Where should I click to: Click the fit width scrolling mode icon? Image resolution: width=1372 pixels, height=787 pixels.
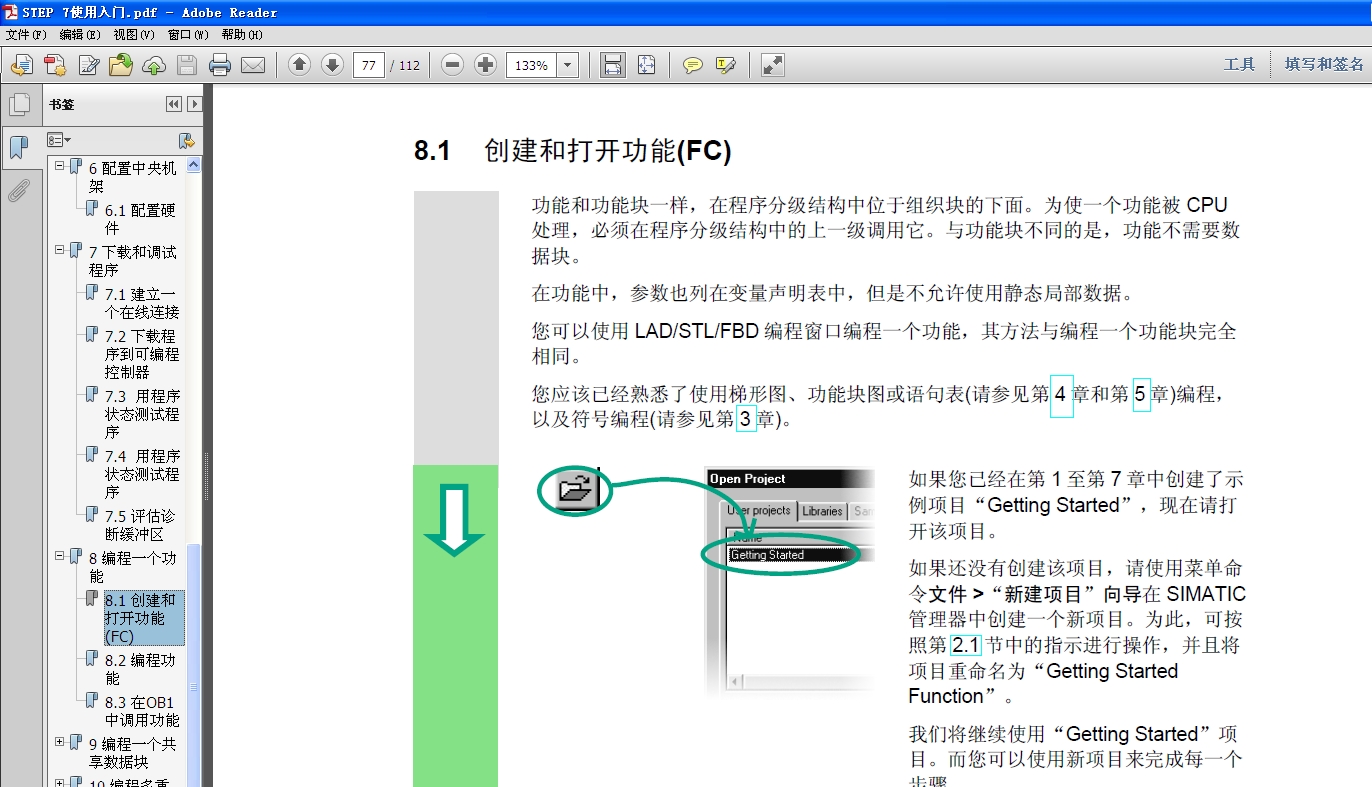click(612, 65)
